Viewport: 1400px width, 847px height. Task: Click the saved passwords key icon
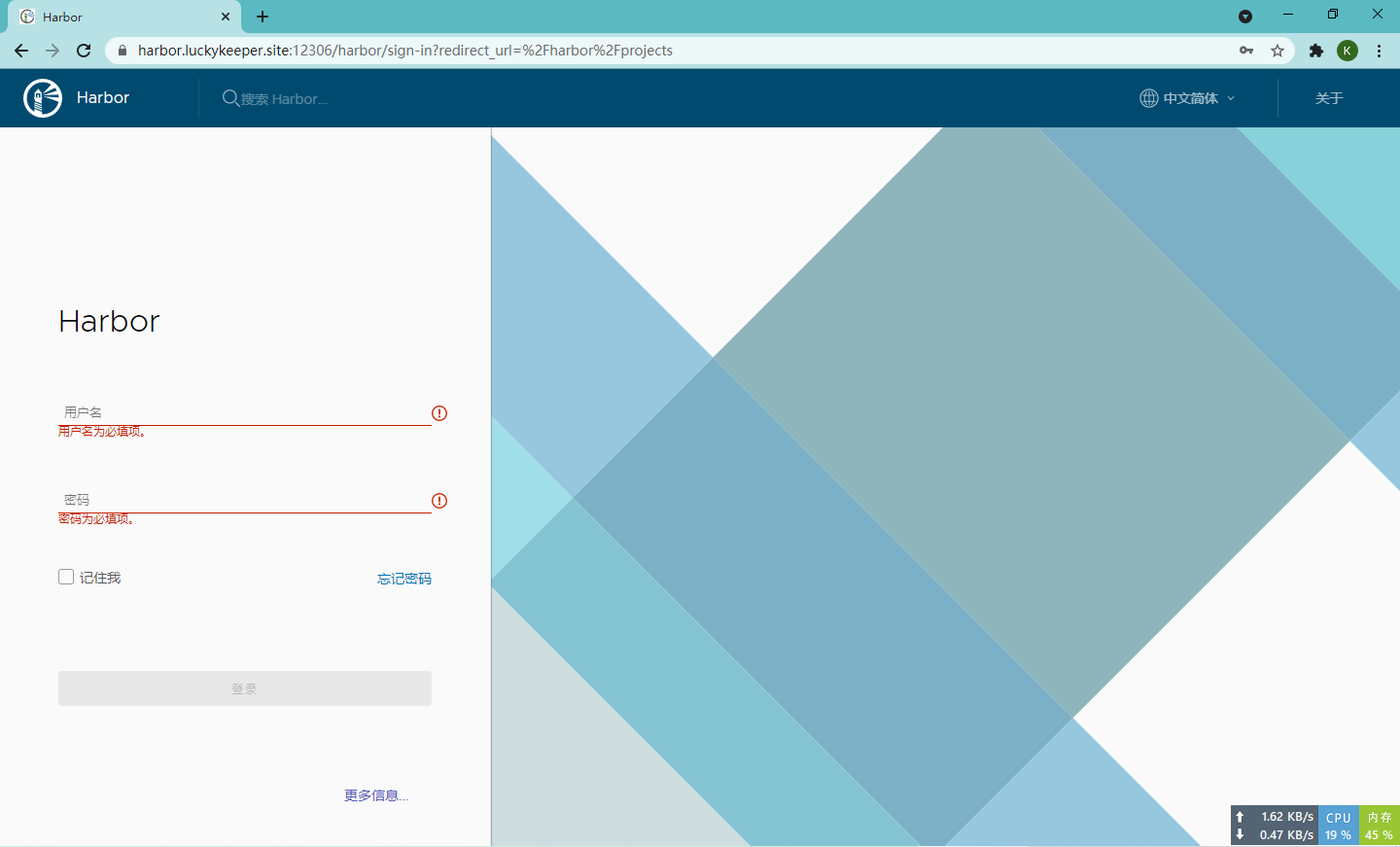[1245, 50]
